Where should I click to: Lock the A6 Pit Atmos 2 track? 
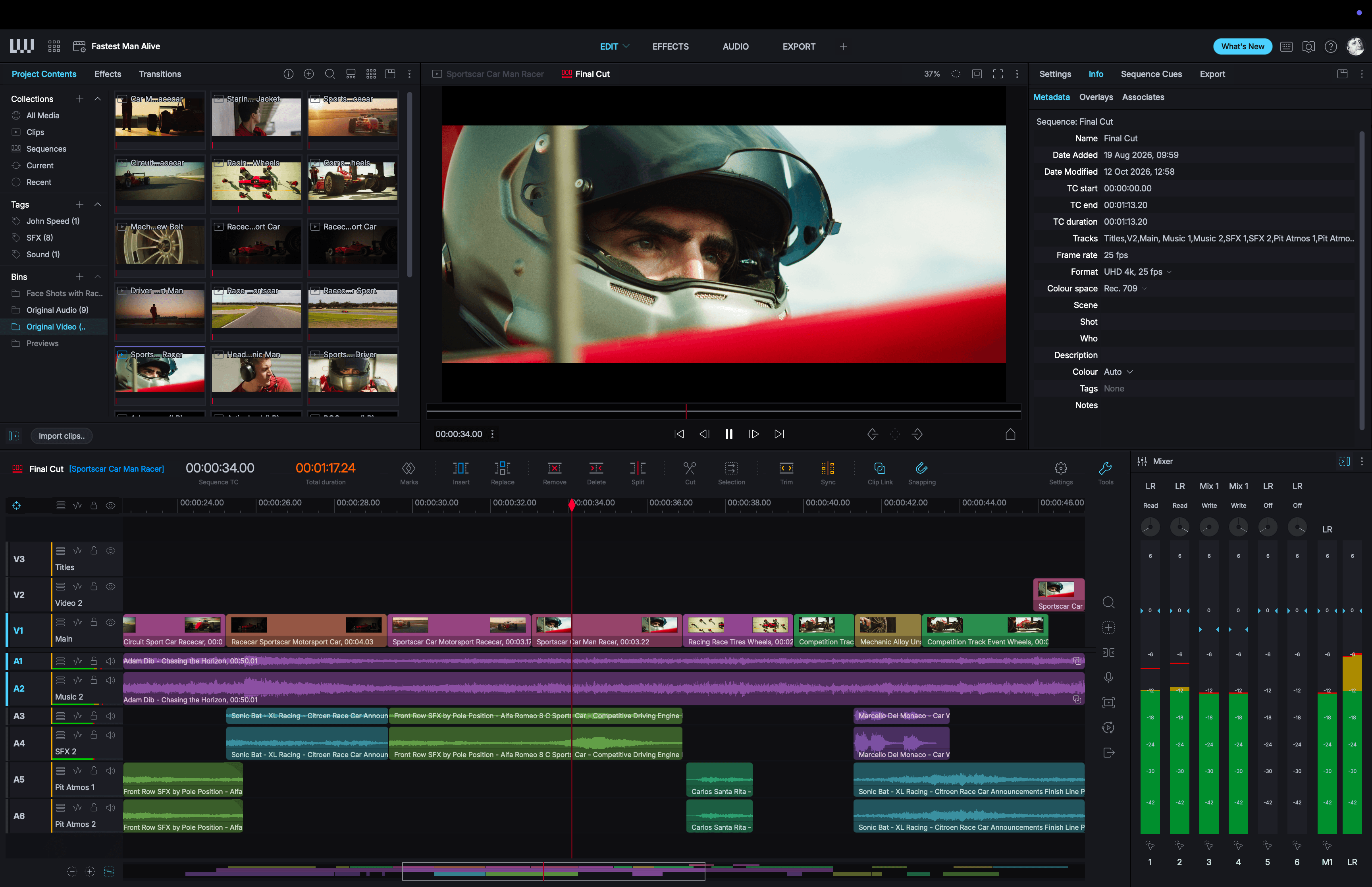pyautogui.click(x=94, y=808)
